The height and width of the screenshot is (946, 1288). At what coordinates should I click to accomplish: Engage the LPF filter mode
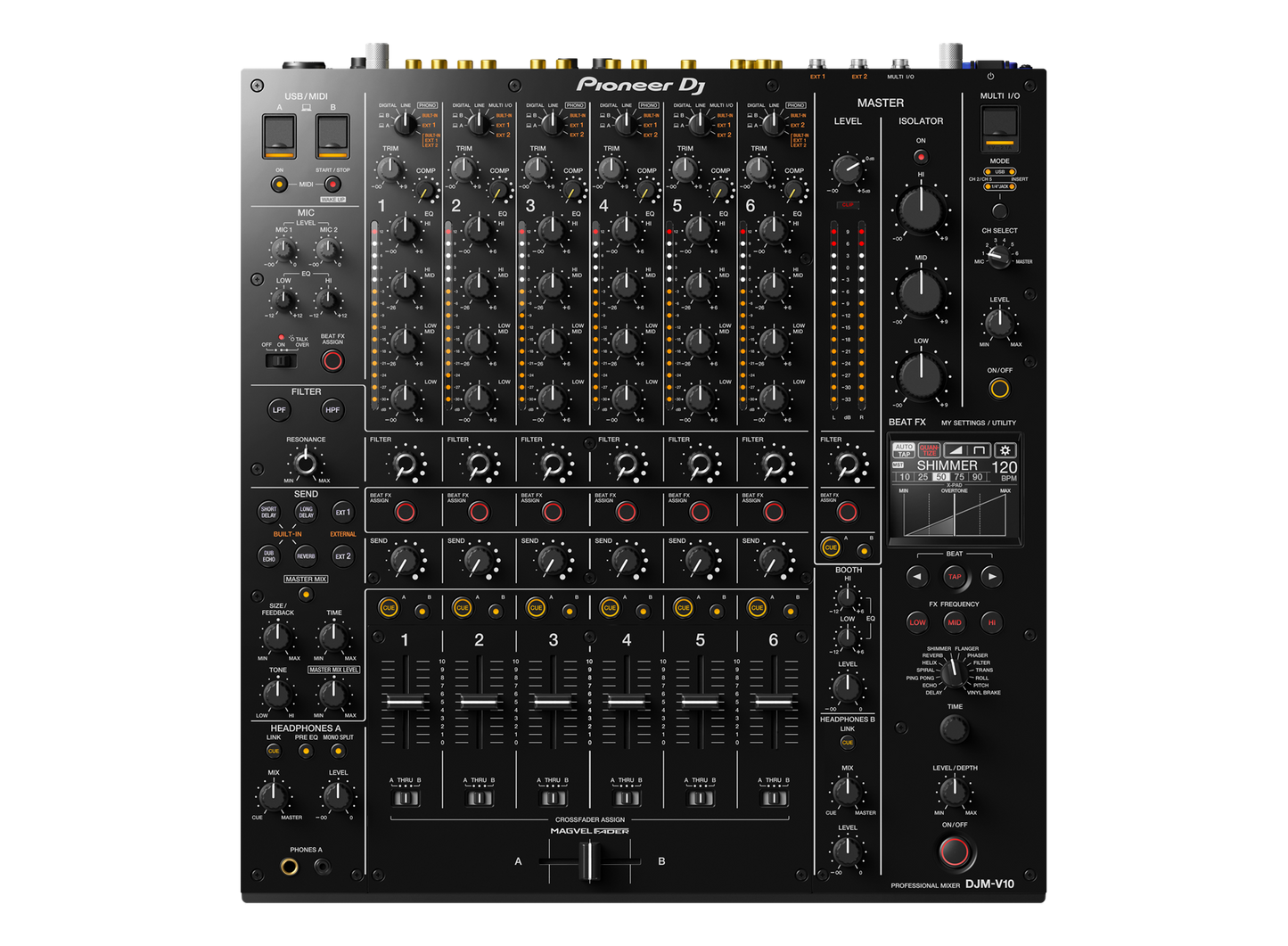pyautogui.click(x=278, y=409)
